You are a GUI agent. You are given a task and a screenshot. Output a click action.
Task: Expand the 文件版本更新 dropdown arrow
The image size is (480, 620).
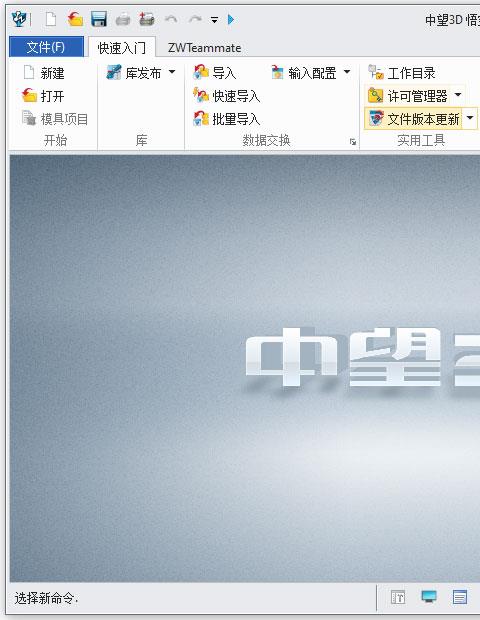tap(470, 118)
